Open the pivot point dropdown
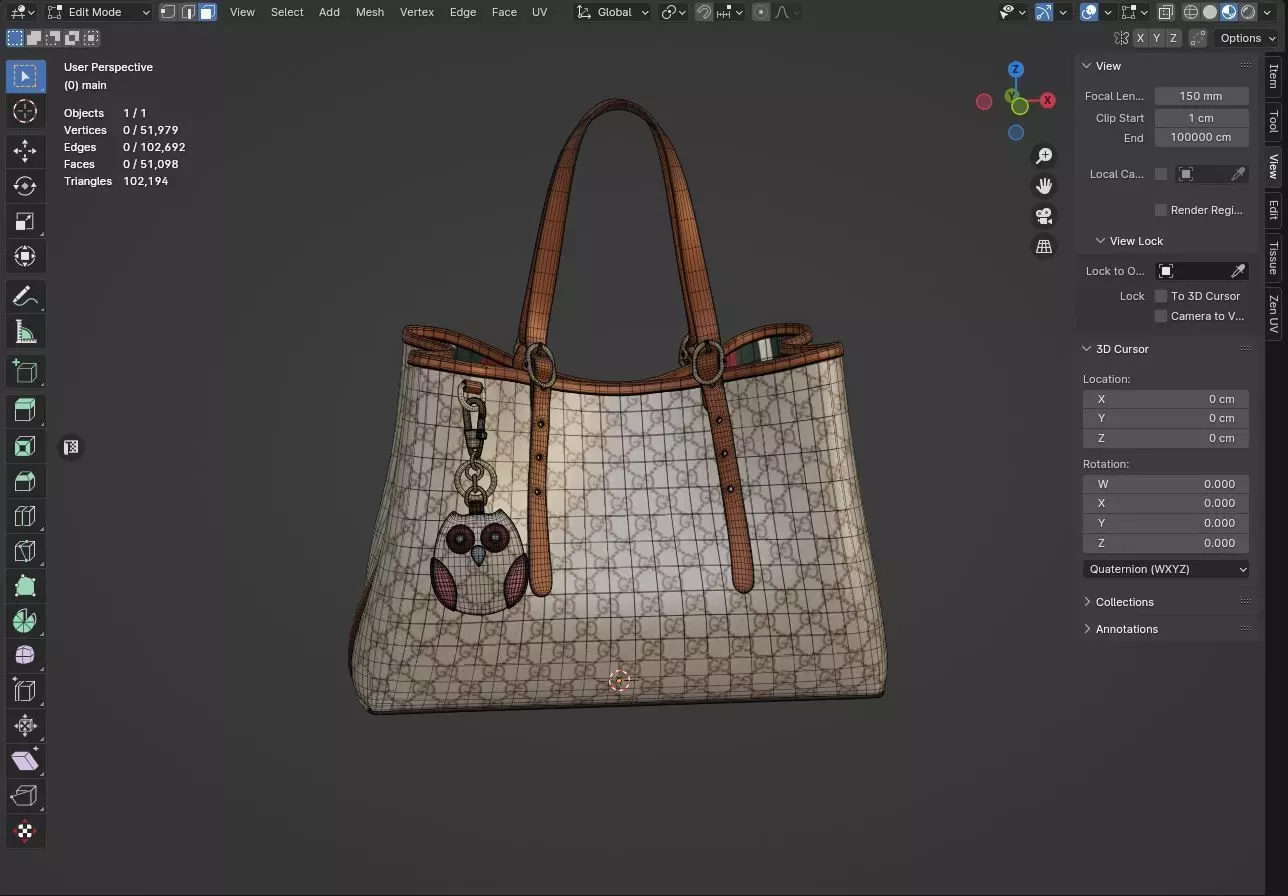This screenshot has width=1288, height=896. 674,12
